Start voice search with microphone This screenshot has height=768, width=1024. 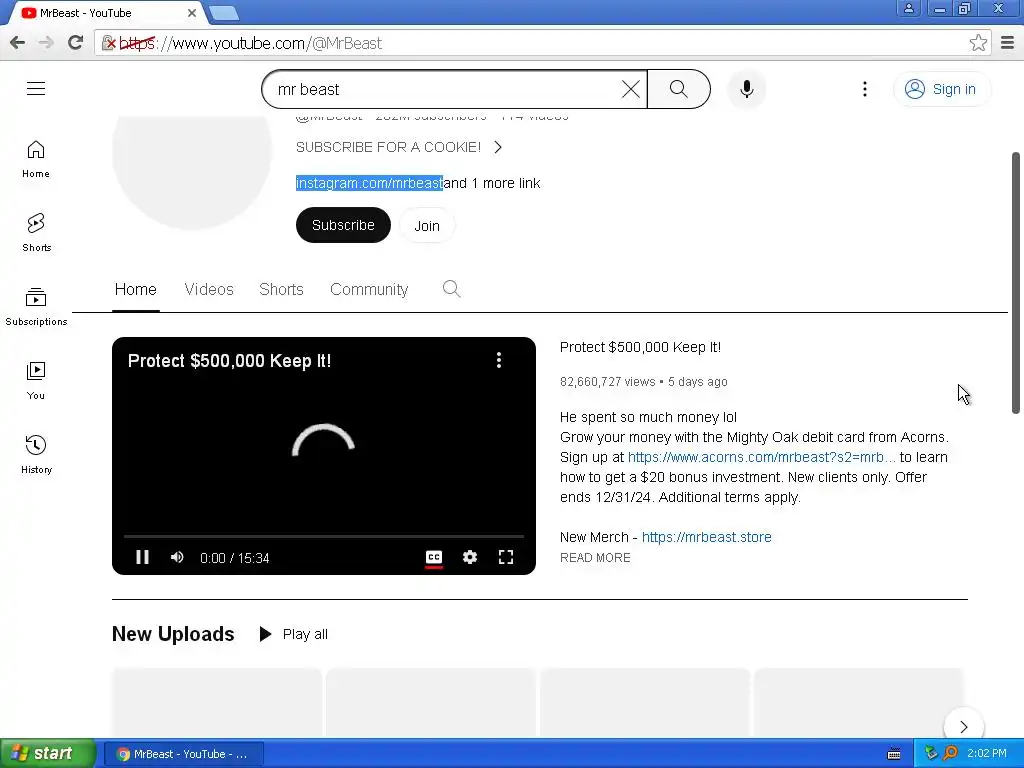(x=746, y=89)
